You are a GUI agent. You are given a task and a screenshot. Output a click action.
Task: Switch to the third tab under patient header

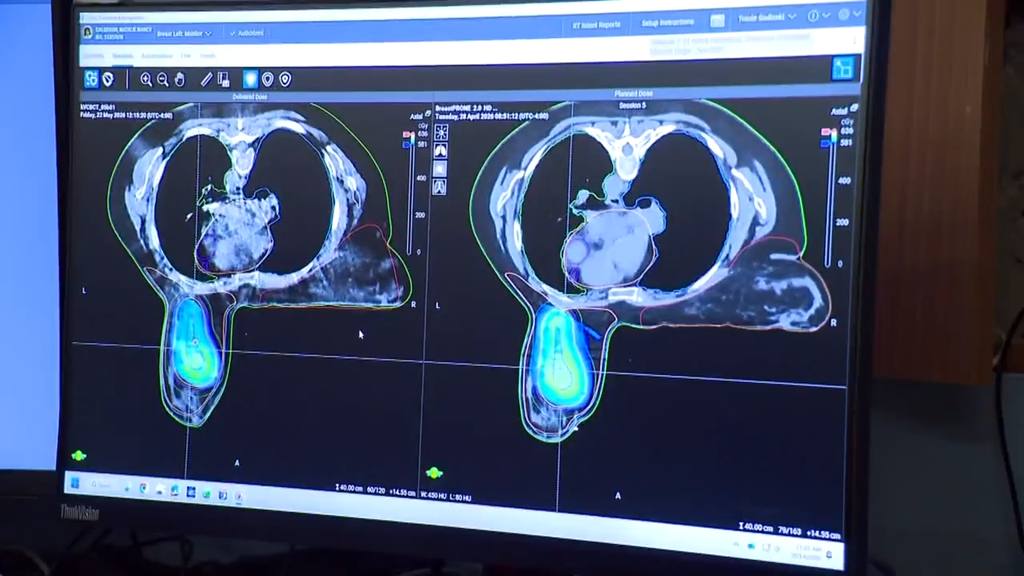click(x=157, y=57)
